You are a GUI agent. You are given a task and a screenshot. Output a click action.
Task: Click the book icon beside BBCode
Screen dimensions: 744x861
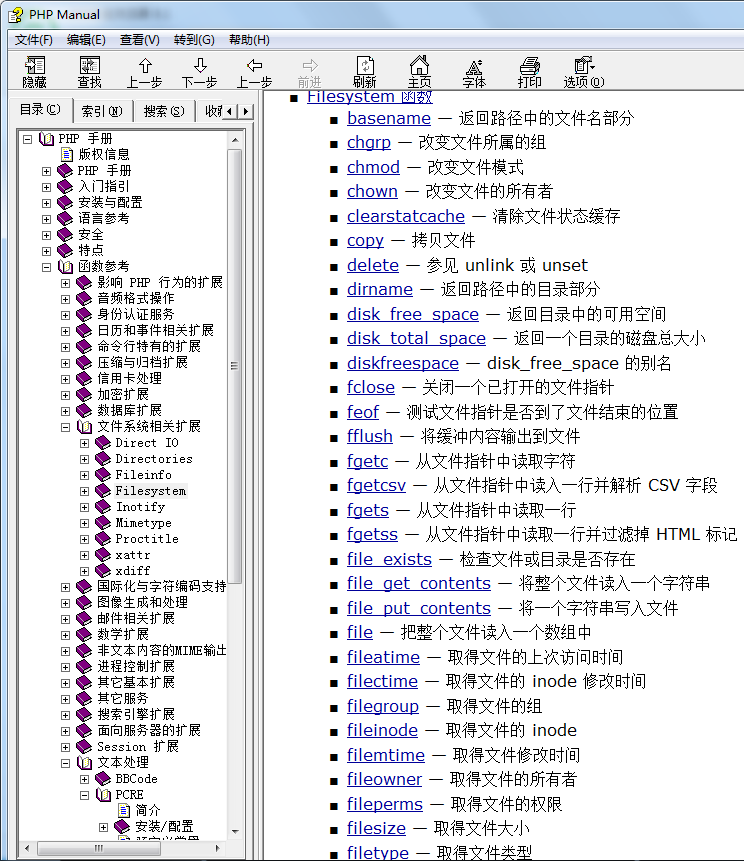pyautogui.click(x=103, y=779)
